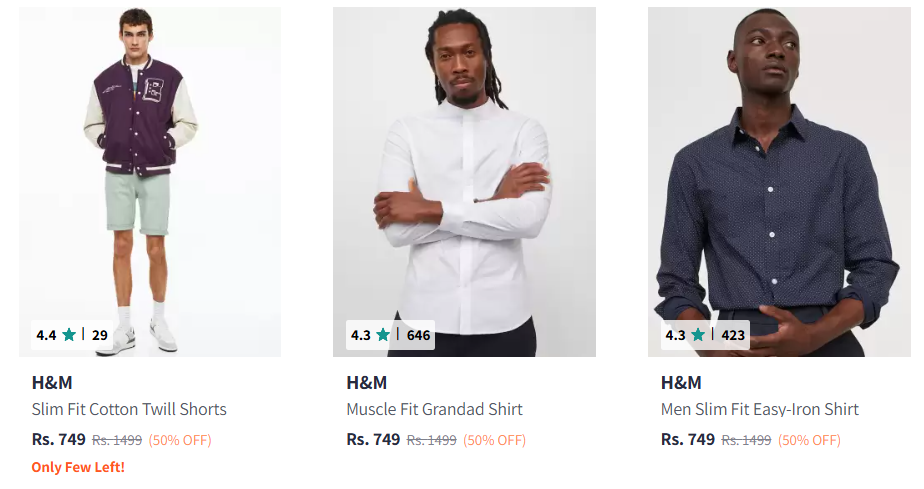This screenshot has height=489, width=924.
Task: Click the Men Slim Fit Easy-Iron Shirt title
Action: pos(759,409)
